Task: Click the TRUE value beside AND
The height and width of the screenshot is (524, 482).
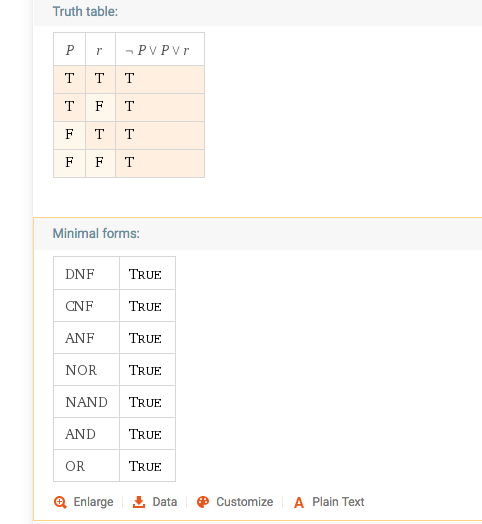Action: [x=145, y=434]
